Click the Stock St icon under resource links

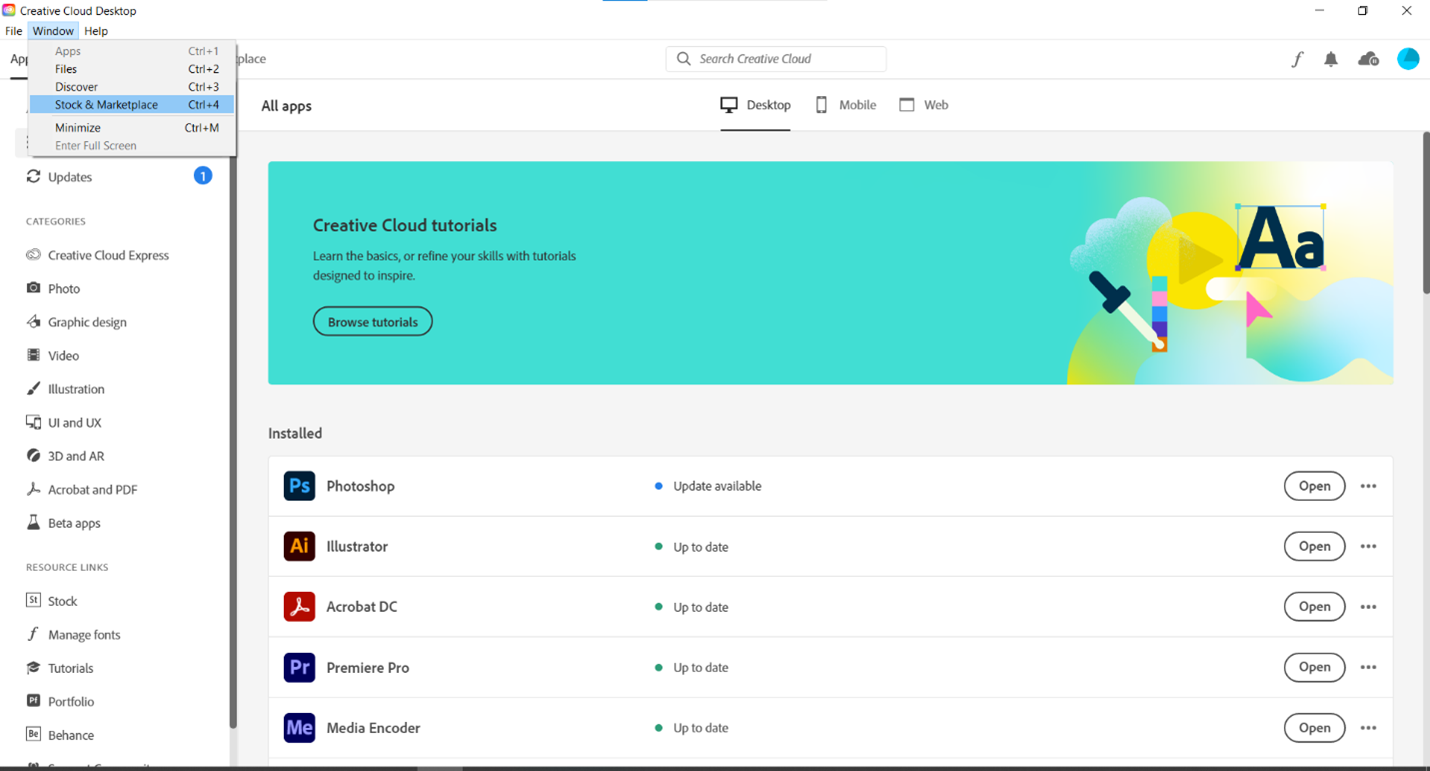click(x=33, y=600)
